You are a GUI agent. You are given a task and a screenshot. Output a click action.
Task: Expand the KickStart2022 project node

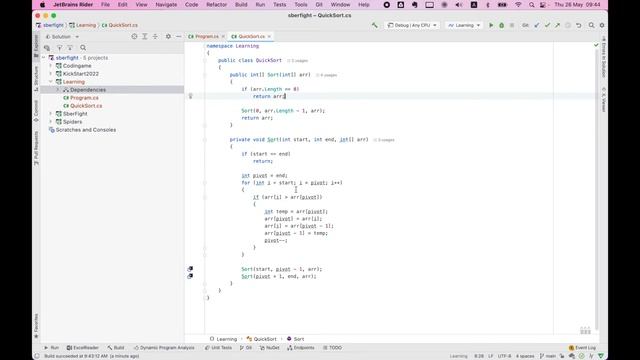51,74
